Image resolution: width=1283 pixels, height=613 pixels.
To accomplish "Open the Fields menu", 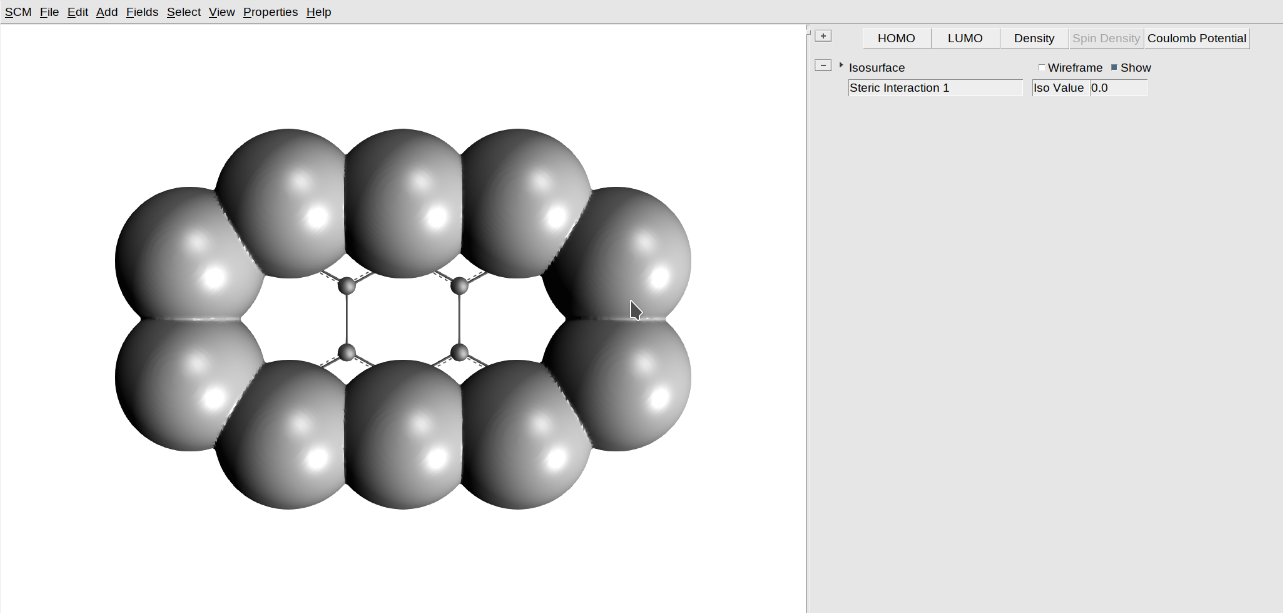I will [141, 11].
